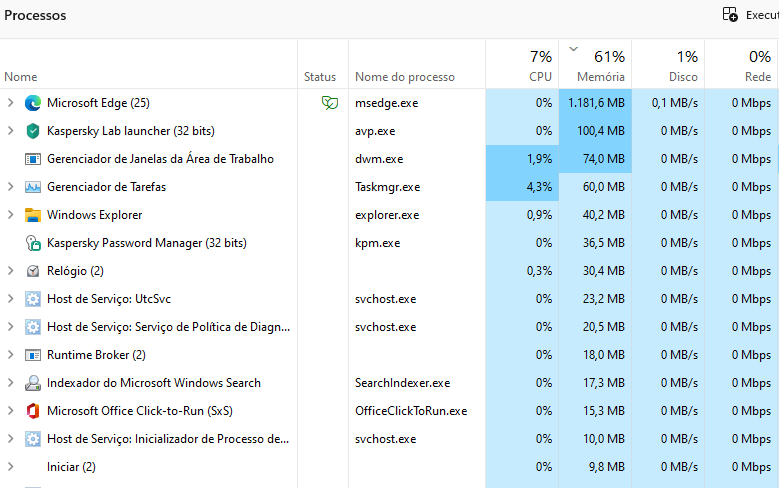Sort processes by Rede column
The height and width of the screenshot is (488, 779).
(741, 64)
